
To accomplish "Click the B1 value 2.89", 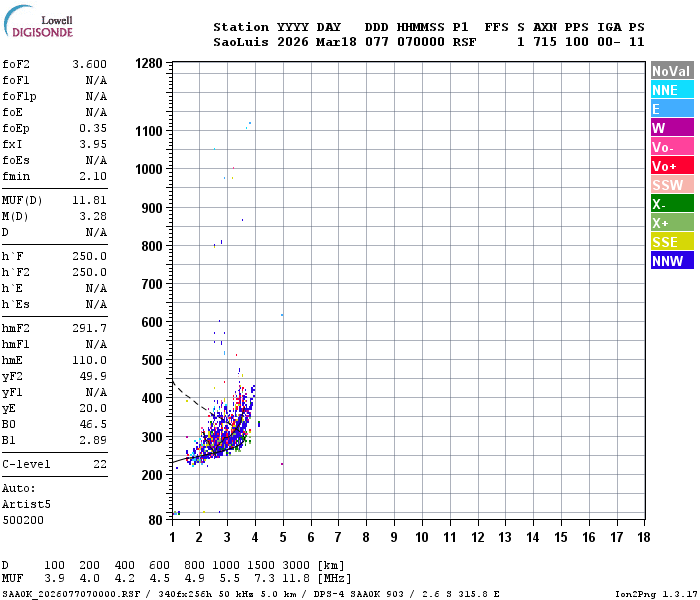I will [x=93, y=440].
